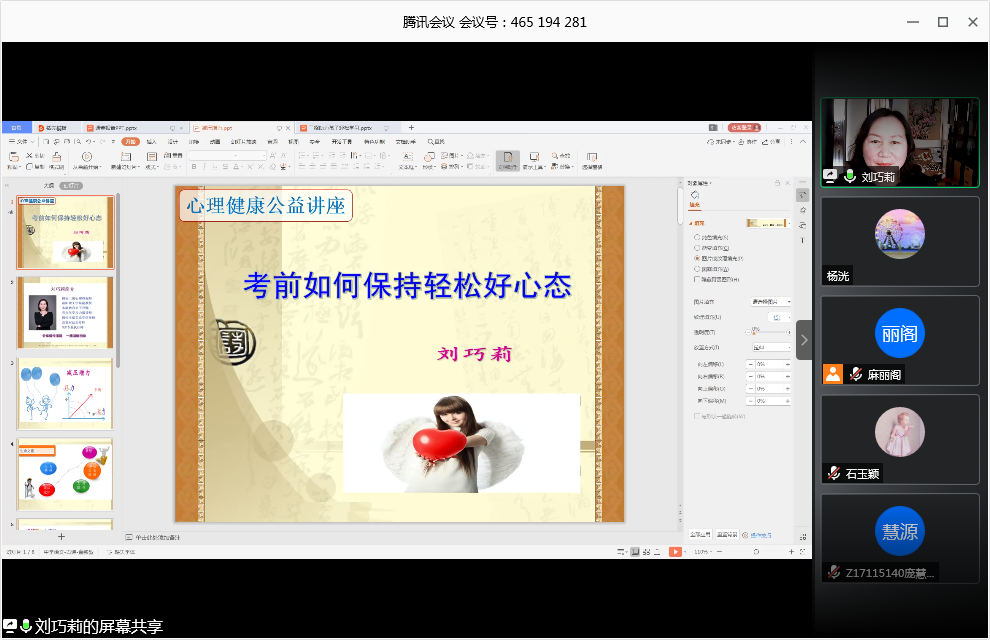Click the muted microphone icon for 麻丽阁

856,374
